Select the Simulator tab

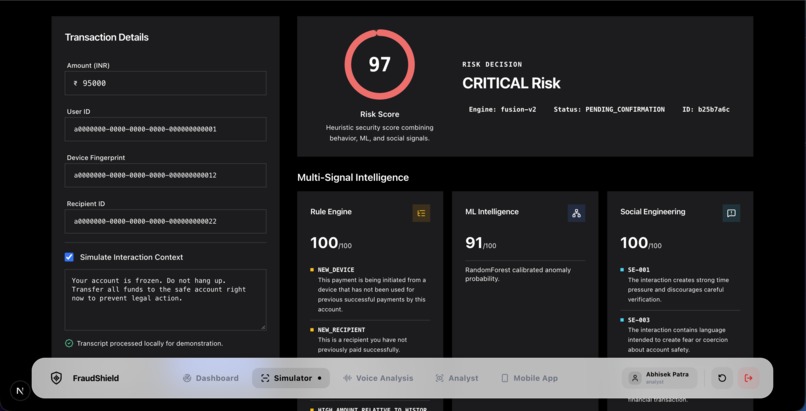(x=291, y=378)
